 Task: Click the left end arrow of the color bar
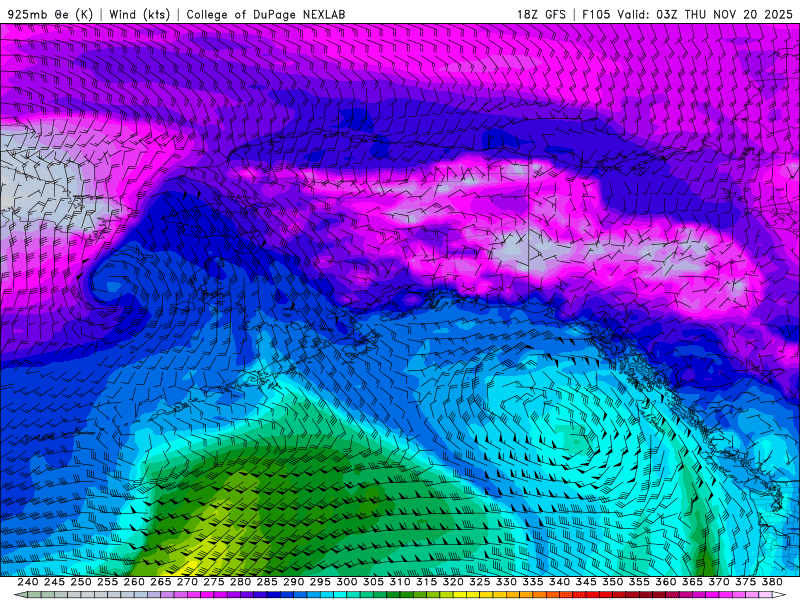20,595
